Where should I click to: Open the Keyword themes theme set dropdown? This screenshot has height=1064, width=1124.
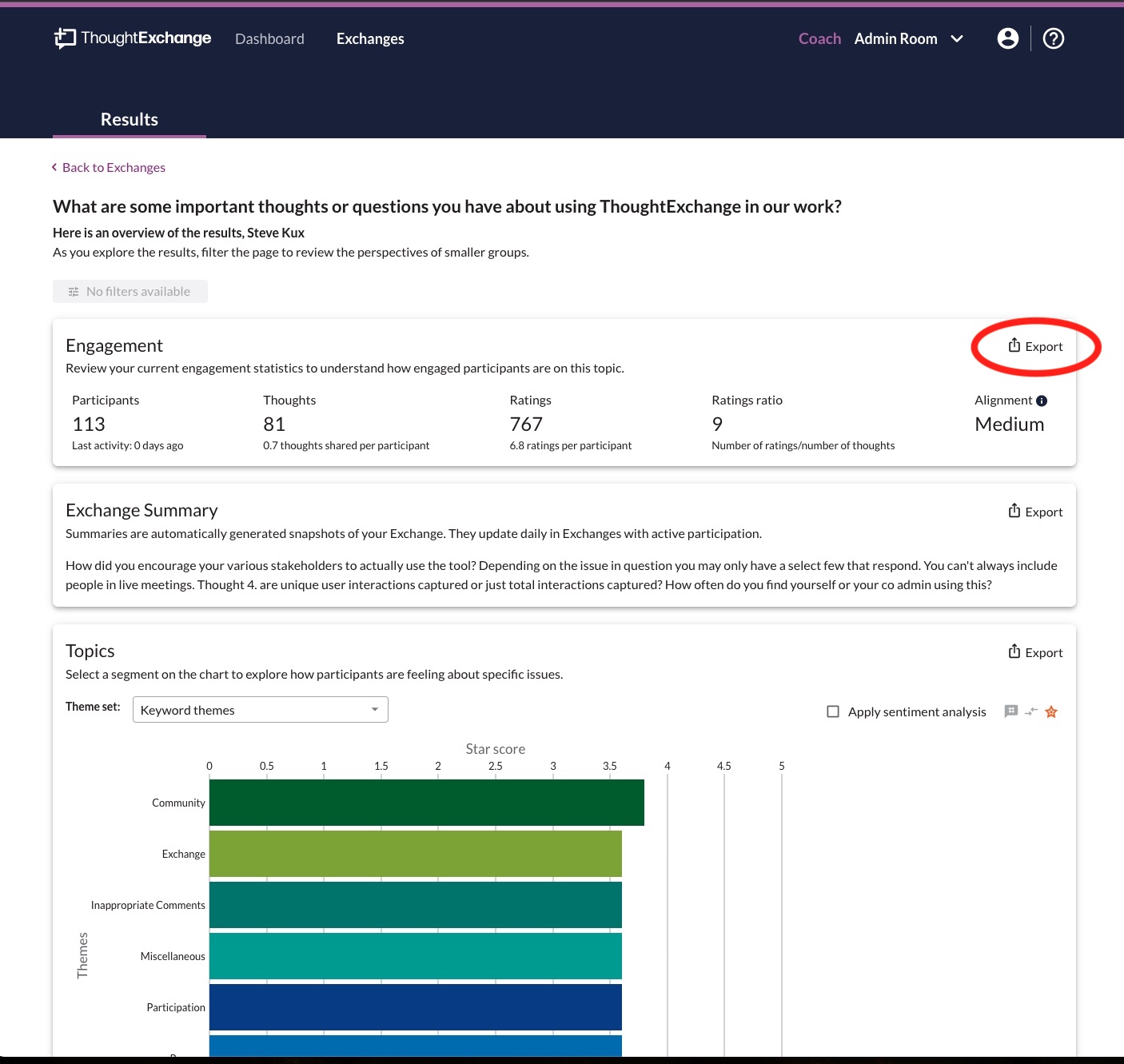pyautogui.click(x=261, y=710)
